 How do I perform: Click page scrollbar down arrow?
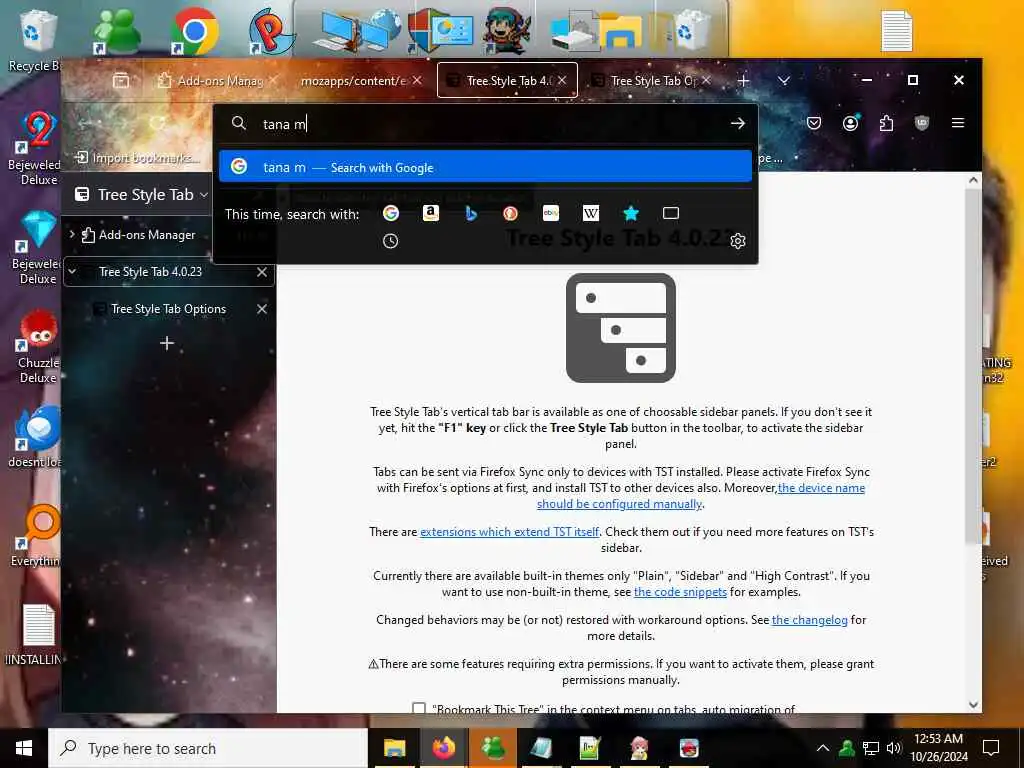click(973, 705)
